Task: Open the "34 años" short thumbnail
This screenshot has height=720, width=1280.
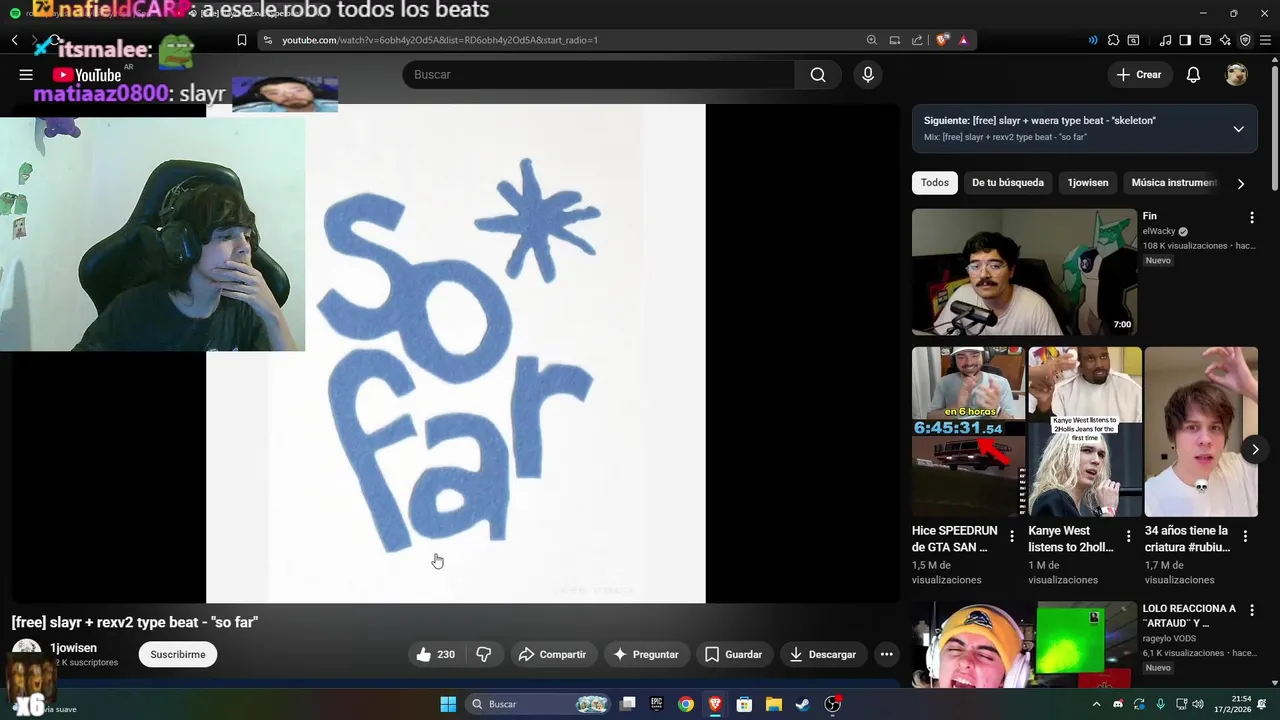Action: pos(1201,431)
